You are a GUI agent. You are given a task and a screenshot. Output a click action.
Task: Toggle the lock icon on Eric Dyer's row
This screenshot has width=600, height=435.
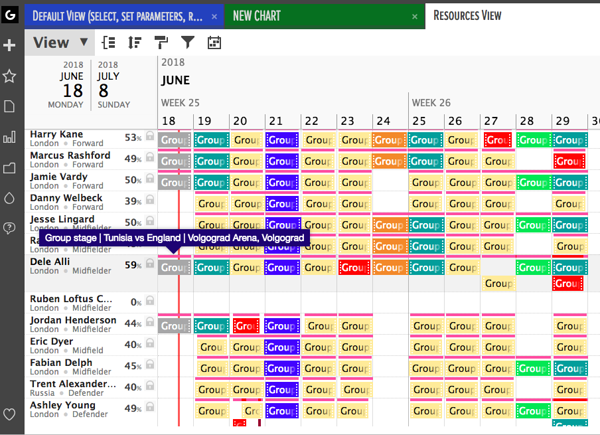(150, 343)
